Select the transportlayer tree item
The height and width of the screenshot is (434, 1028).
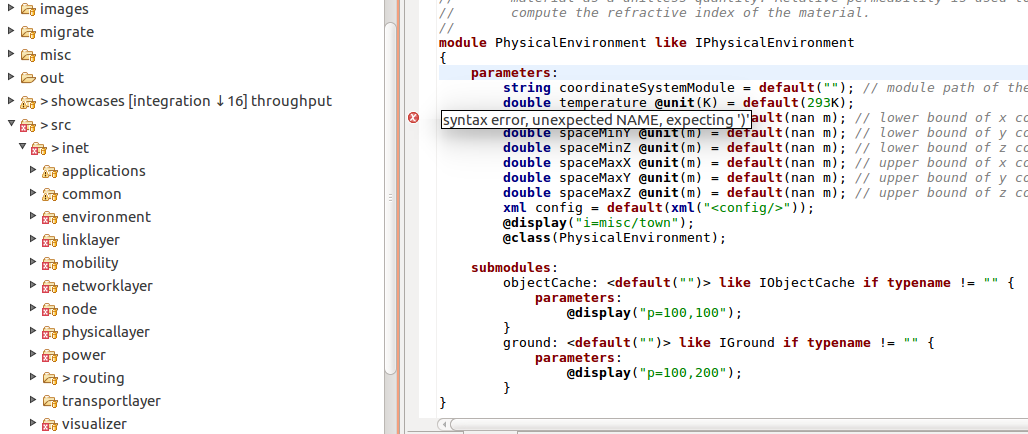point(111,401)
